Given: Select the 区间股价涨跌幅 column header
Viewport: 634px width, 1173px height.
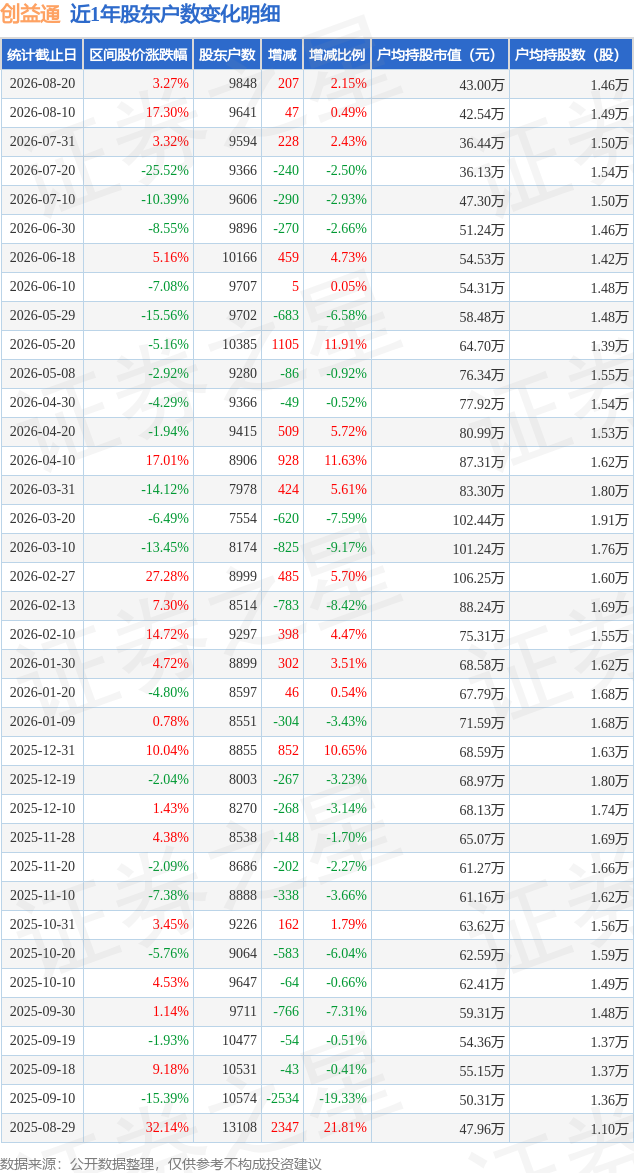Looking at the screenshot, I should pyautogui.click(x=138, y=55).
